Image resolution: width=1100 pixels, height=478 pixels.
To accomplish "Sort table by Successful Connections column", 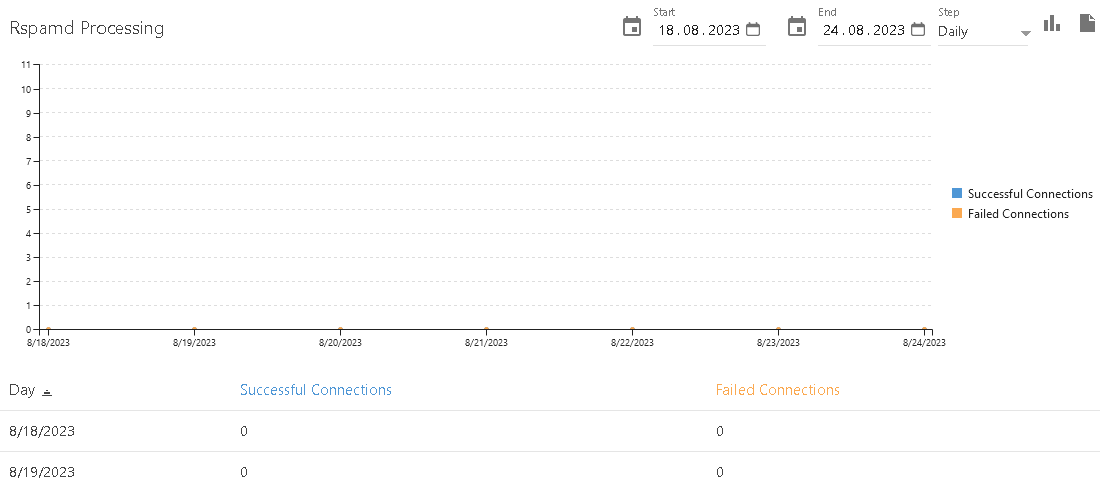I will [x=316, y=390].
